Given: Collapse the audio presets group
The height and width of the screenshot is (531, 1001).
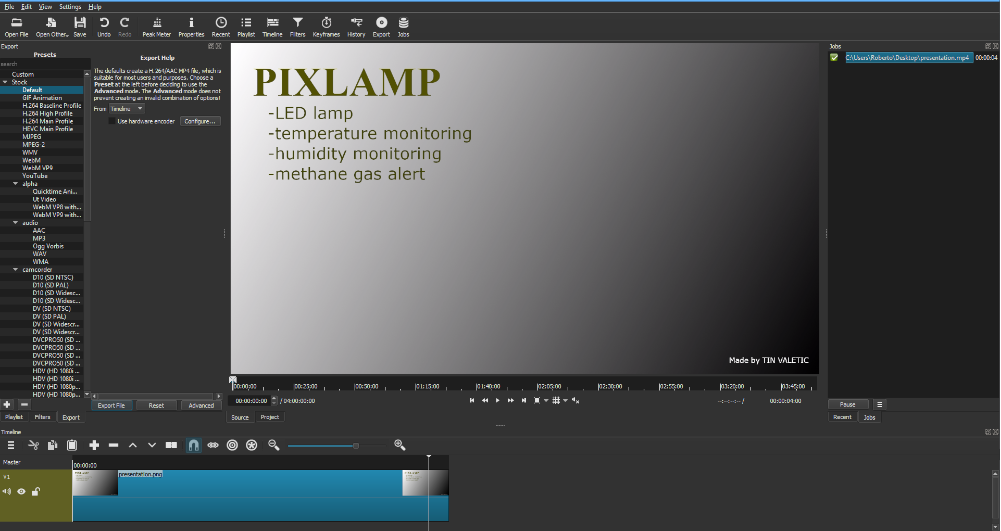Looking at the screenshot, I should tap(15, 223).
